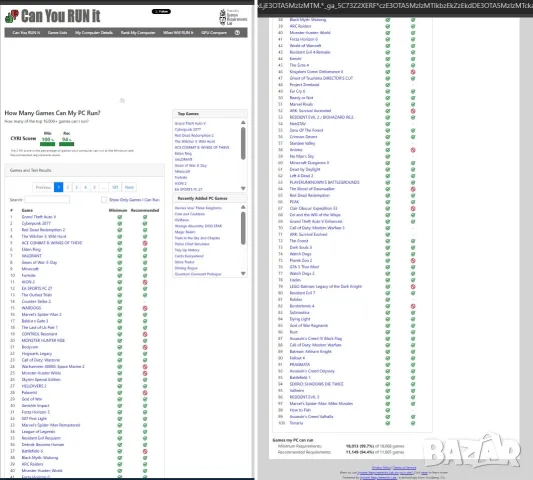The image size is (533, 480).
Task: Go to results page 2
Action: coord(68,187)
